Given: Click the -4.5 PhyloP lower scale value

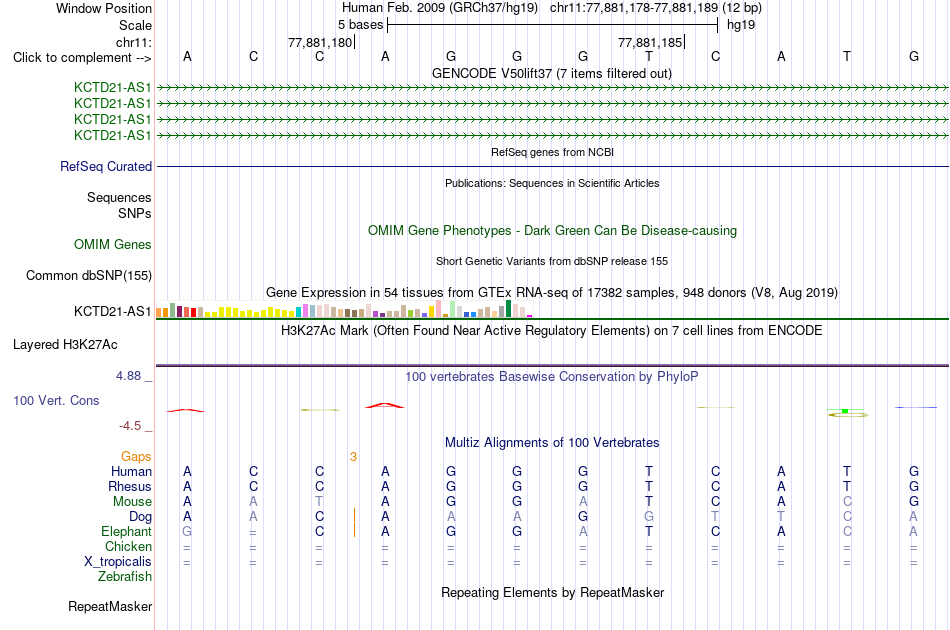Looking at the screenshot, I should (130, 426).
